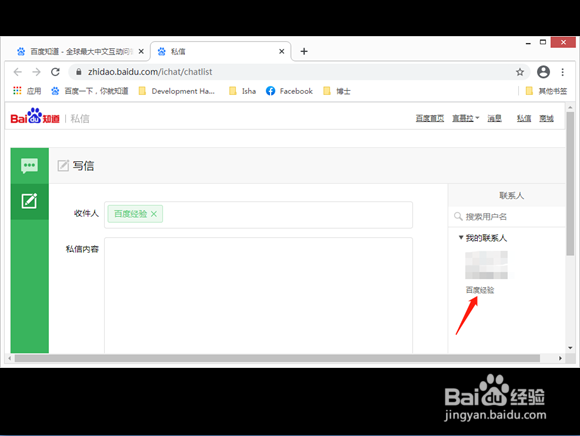Viewport: 580px width, 436px height.
Task: Close the 百度知道 browser tab
Action: (141, 51)
